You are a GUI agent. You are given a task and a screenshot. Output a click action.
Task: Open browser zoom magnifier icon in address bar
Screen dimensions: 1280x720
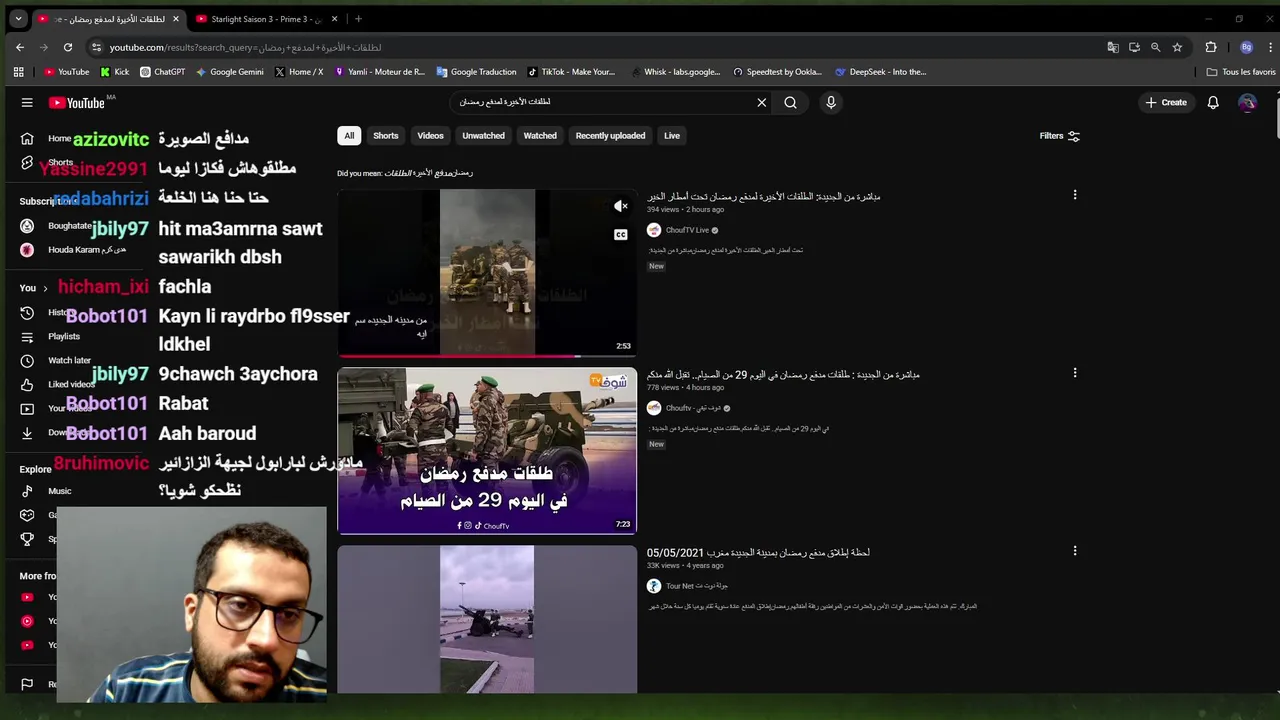(1155, 47)
